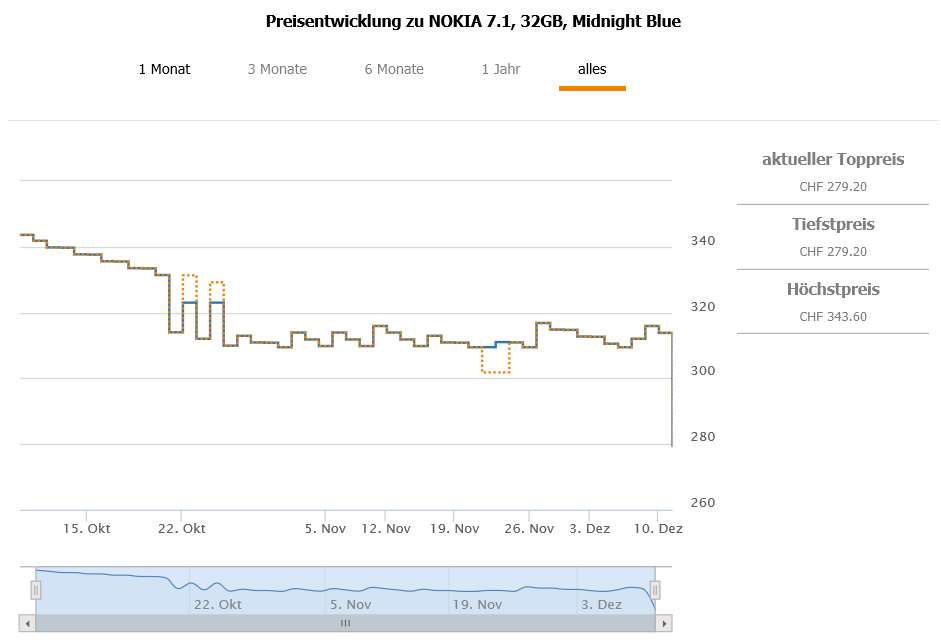Click the navigator scroll left arrow

(x=28, y=623)
